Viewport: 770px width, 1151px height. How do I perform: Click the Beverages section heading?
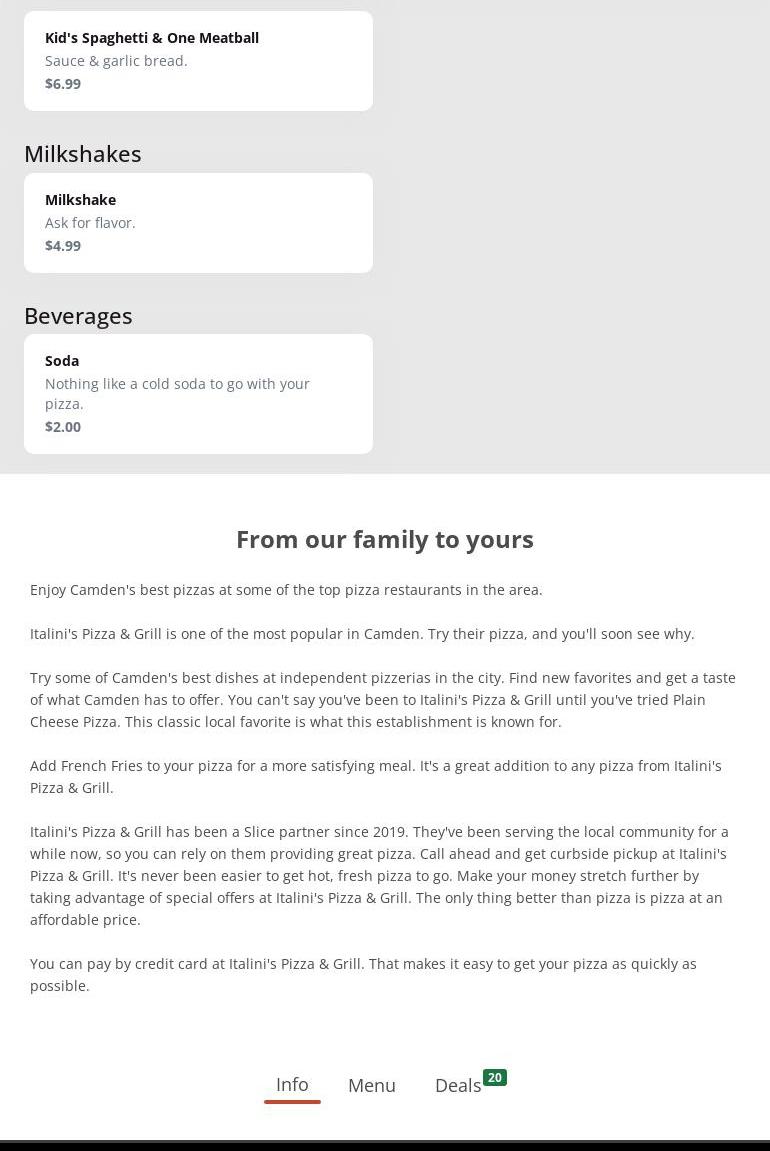click(78, 316)
